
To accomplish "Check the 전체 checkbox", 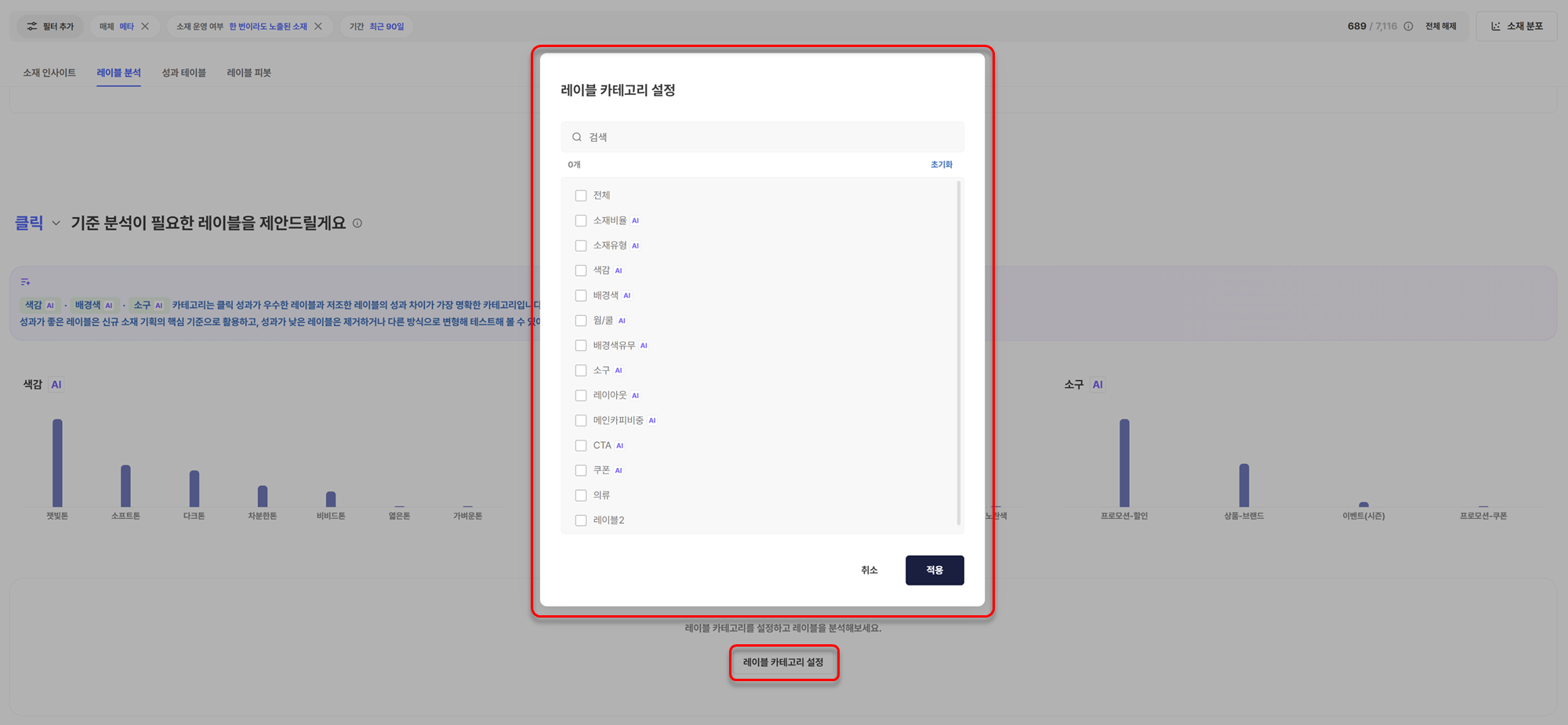I will coord(581,196).
